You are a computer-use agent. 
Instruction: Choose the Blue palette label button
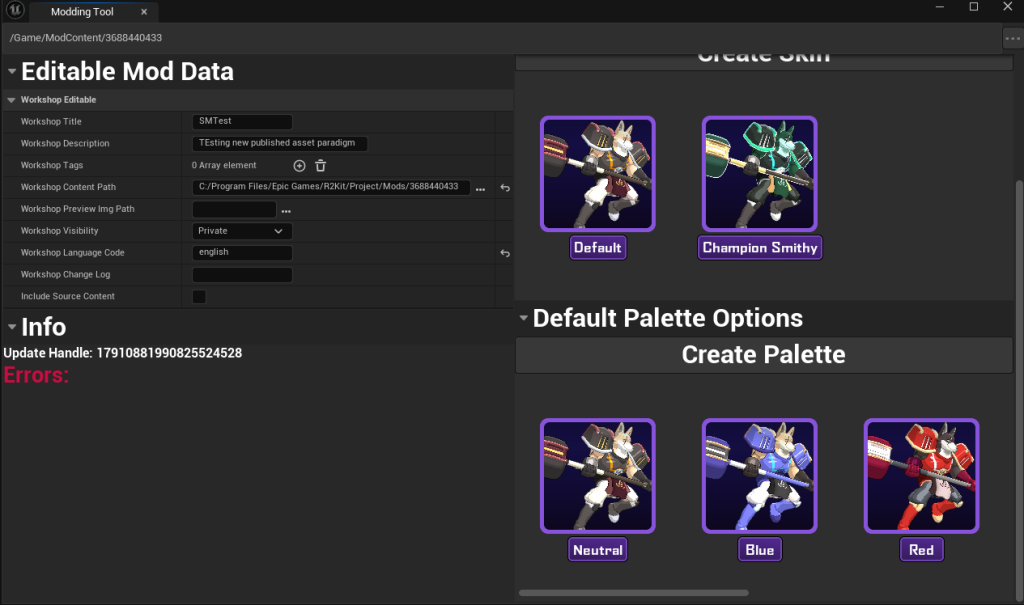point(760,550)
